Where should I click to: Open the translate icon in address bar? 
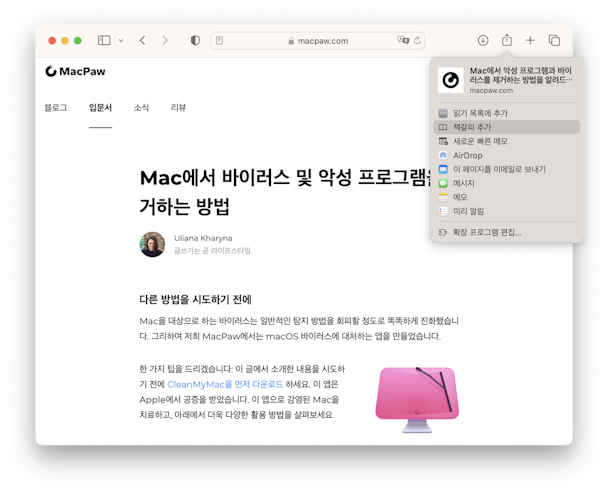(x=403, y=40)
